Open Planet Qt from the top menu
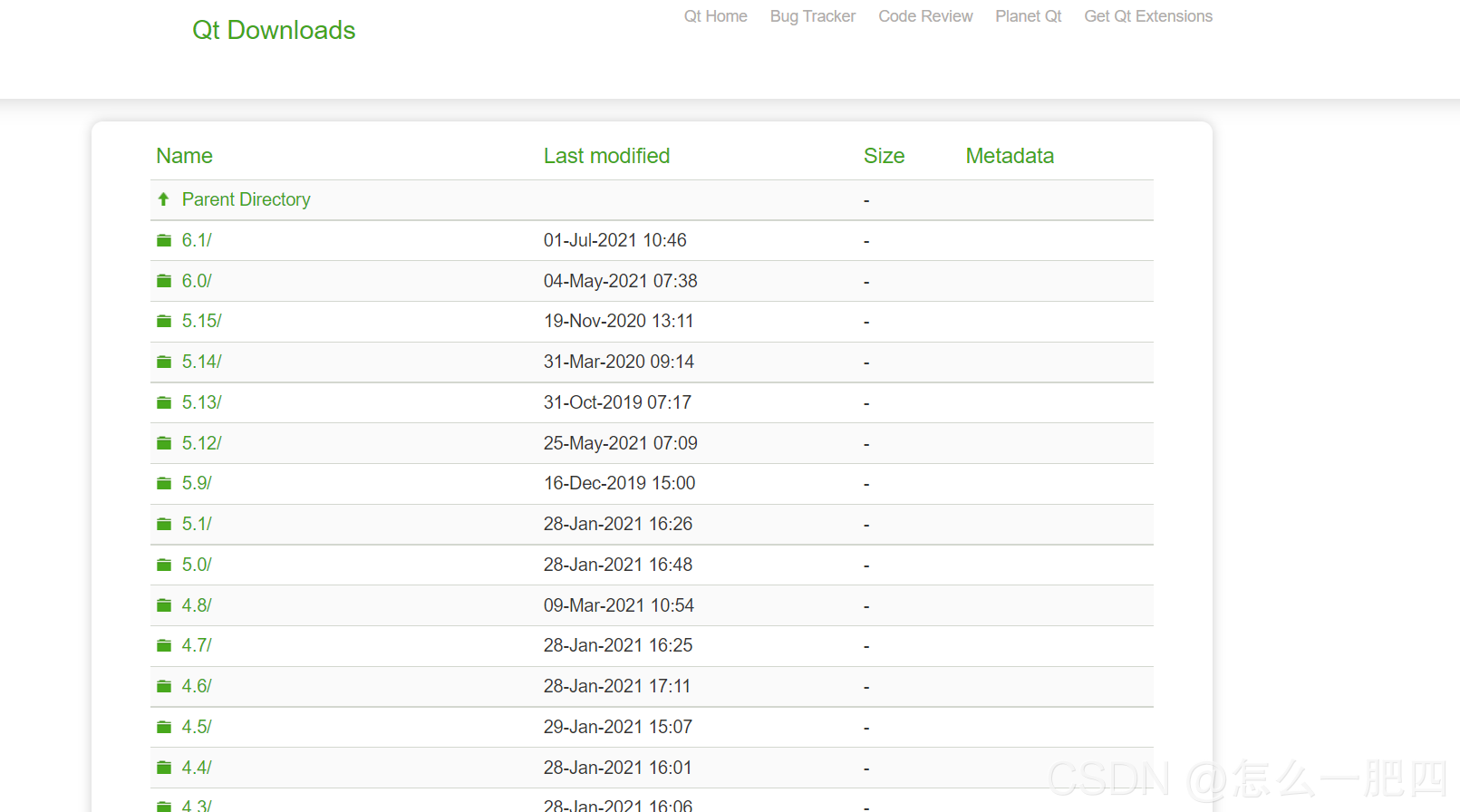 (x=1029, y=16)
